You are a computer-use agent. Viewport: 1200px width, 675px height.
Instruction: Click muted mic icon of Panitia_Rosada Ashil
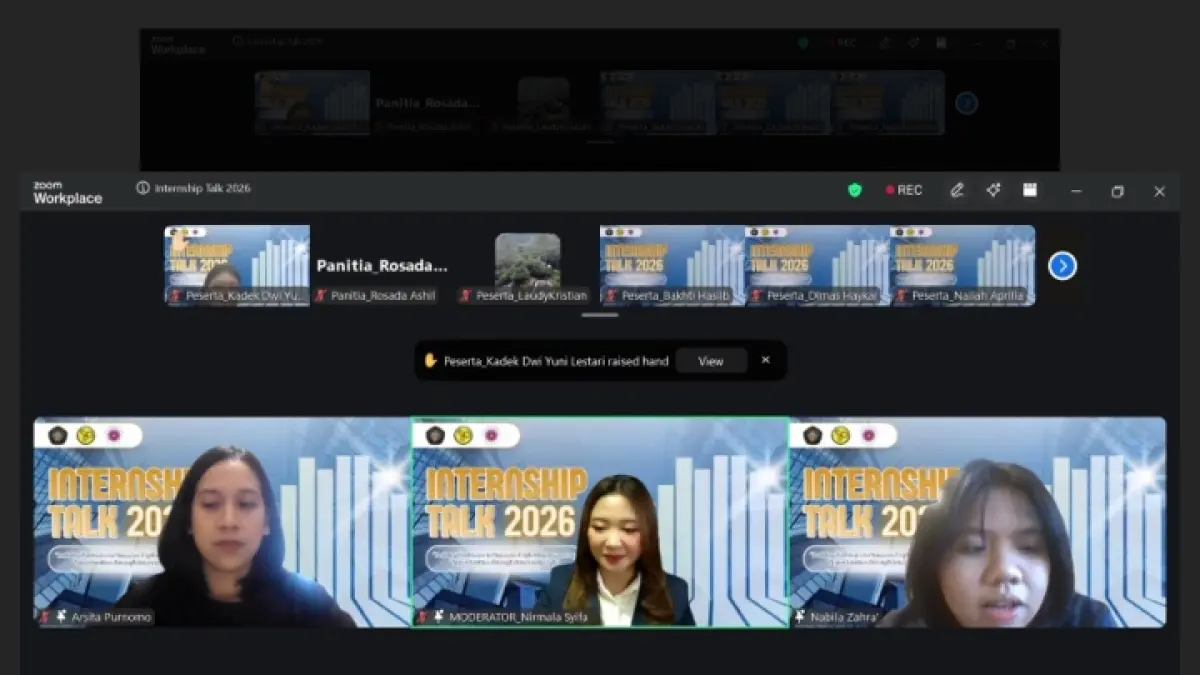click(321, 296)
